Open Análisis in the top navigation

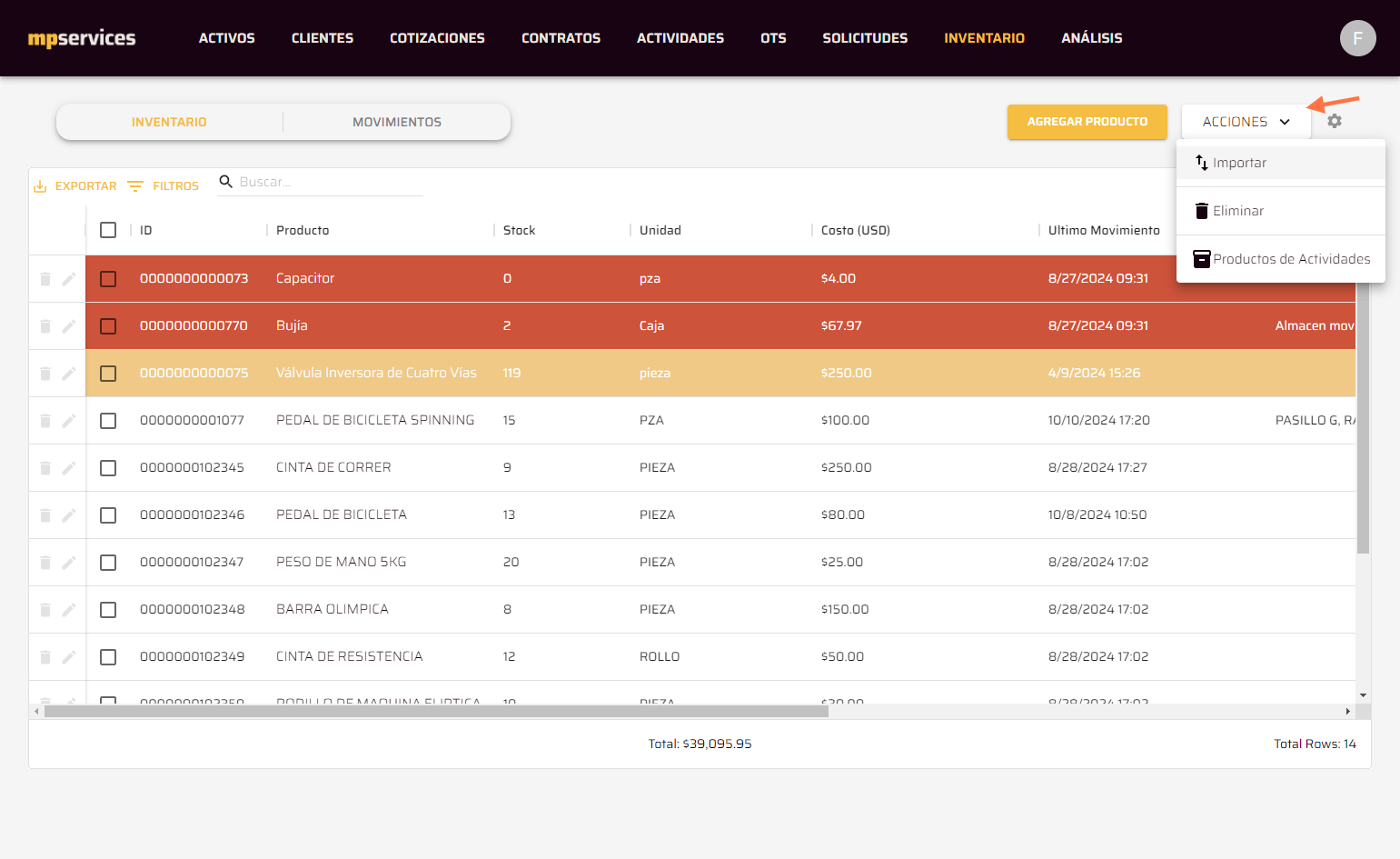tap(1092, 38)
